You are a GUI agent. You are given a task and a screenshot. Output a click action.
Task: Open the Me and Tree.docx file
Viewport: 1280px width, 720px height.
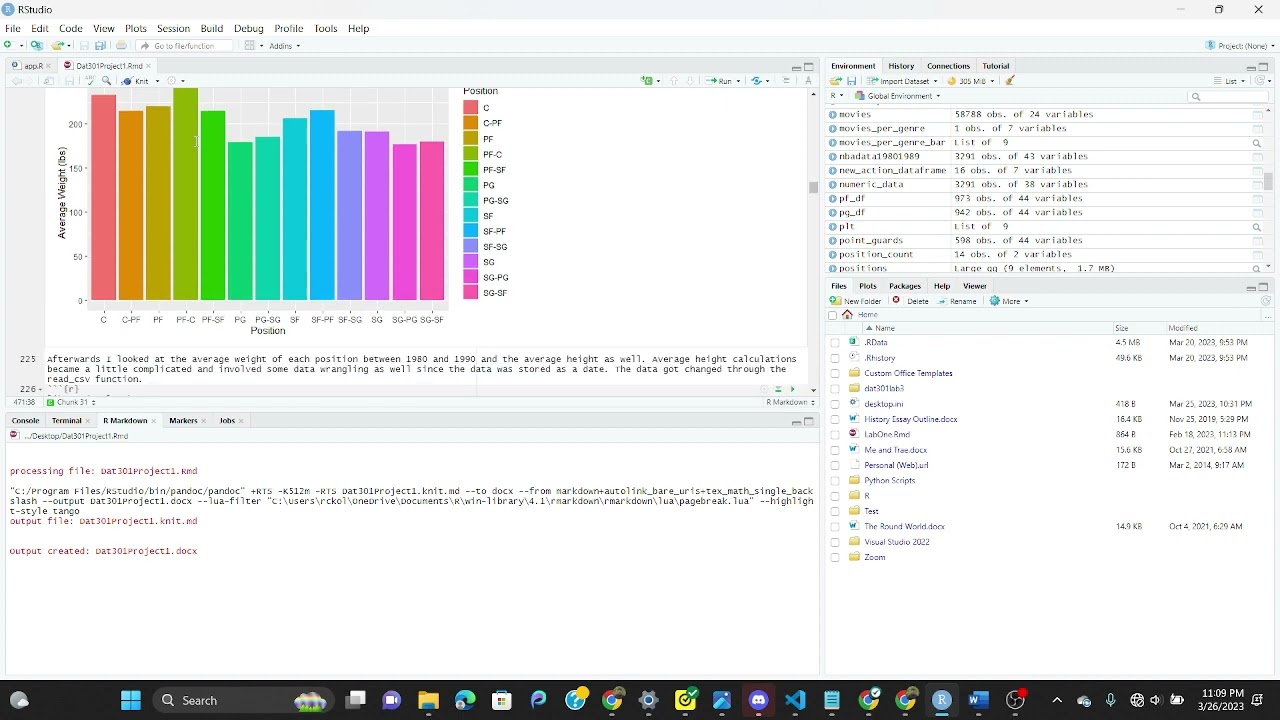point(896,450)
